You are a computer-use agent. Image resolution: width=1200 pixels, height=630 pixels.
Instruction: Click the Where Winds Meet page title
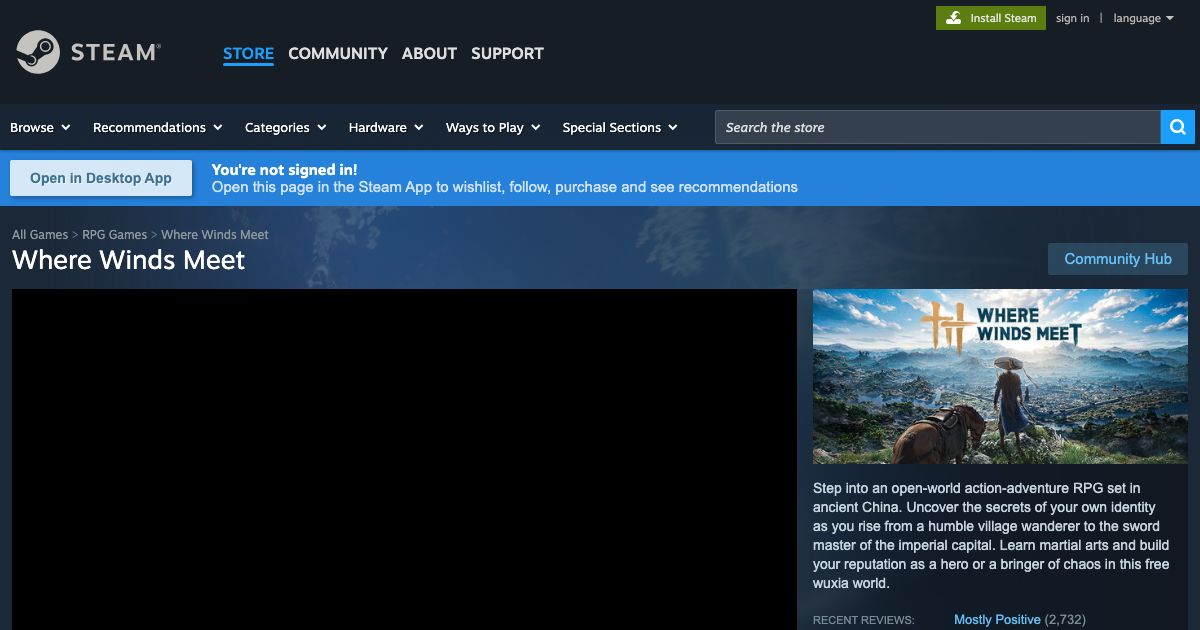(129, 260)
